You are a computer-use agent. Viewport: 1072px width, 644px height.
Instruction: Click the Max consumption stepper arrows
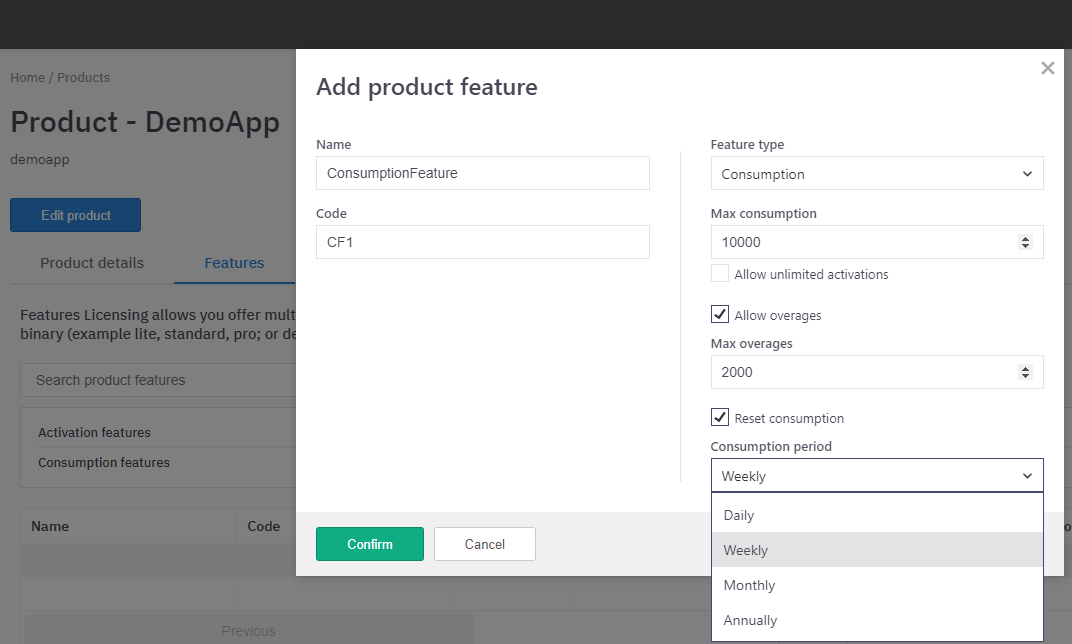(1024, 242)
